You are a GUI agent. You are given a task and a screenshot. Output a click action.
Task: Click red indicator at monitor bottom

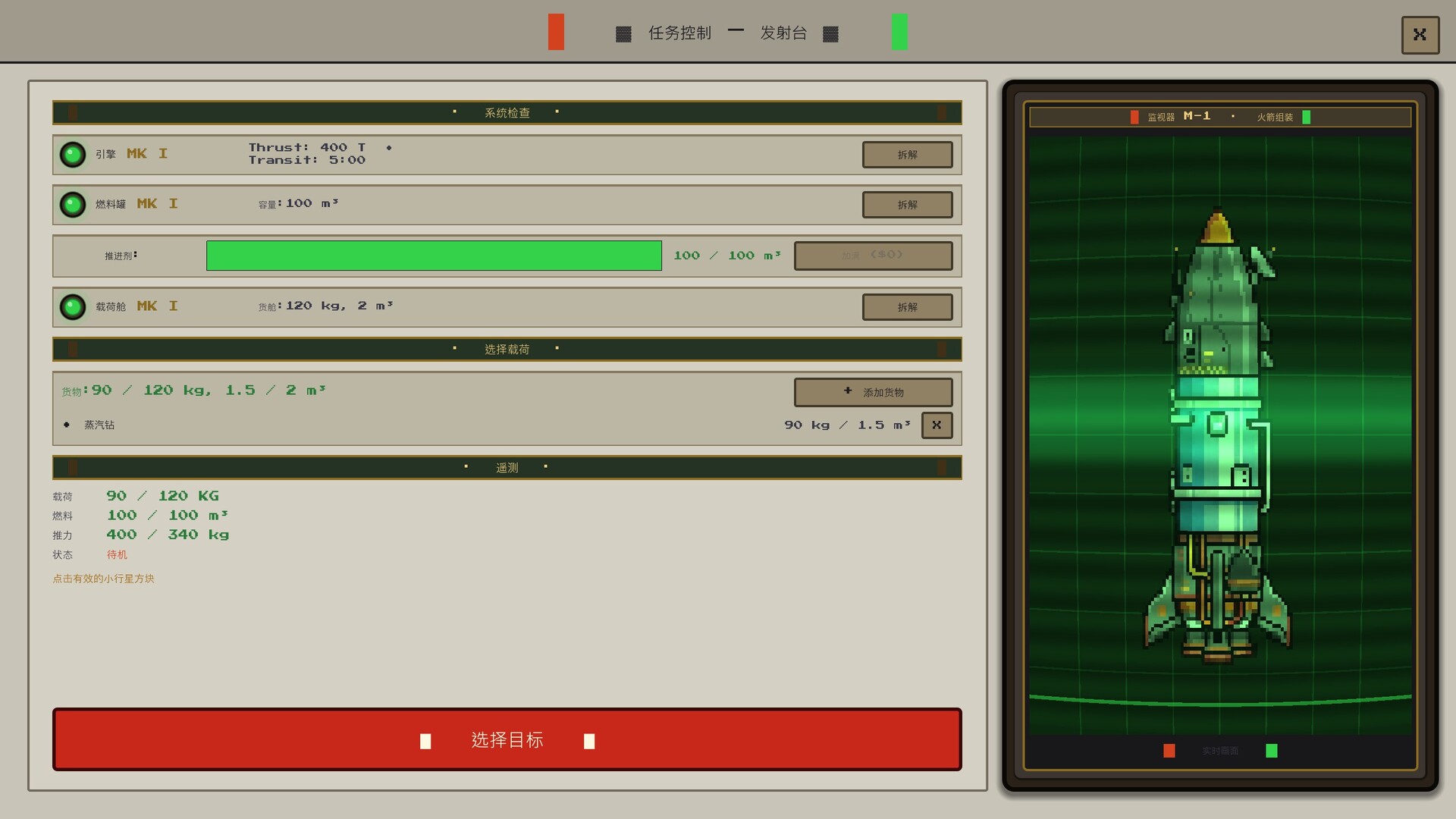pos(1169,751)
